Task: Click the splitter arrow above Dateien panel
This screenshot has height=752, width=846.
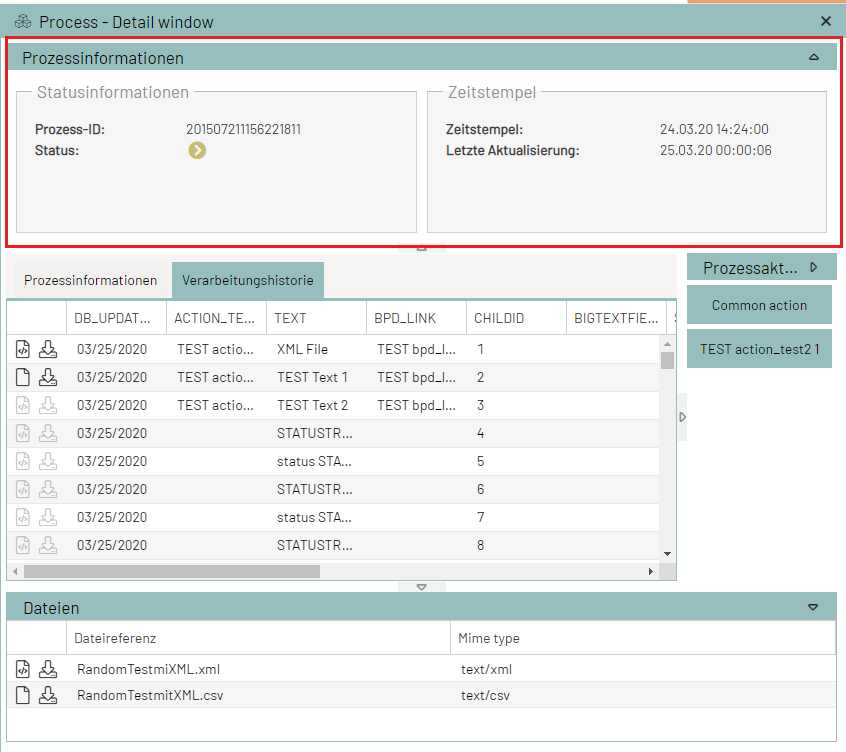Action: pyautogui.click(x=421, y=587)
